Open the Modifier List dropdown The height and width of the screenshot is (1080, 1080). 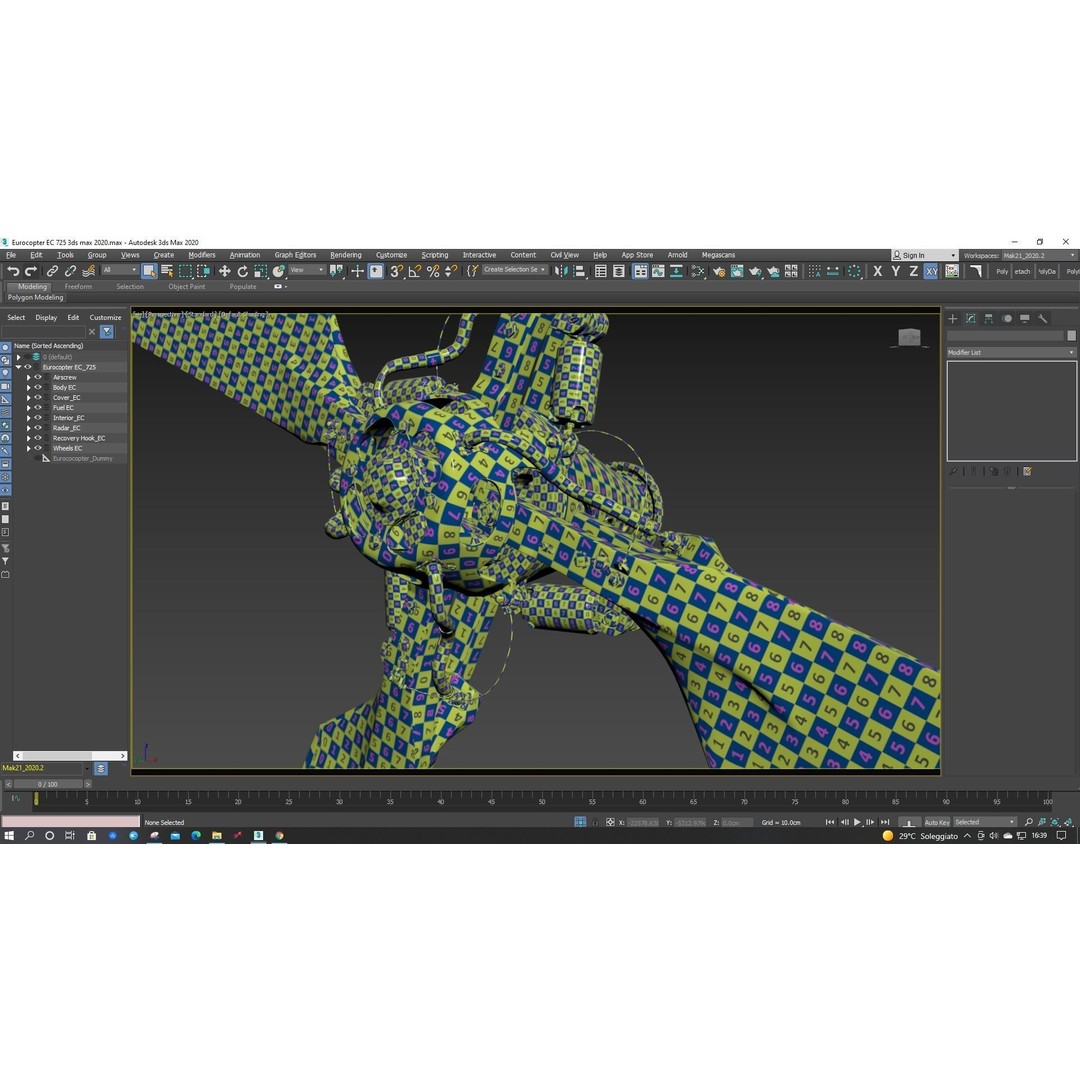pyautogui.click(x=1010, y=353)
